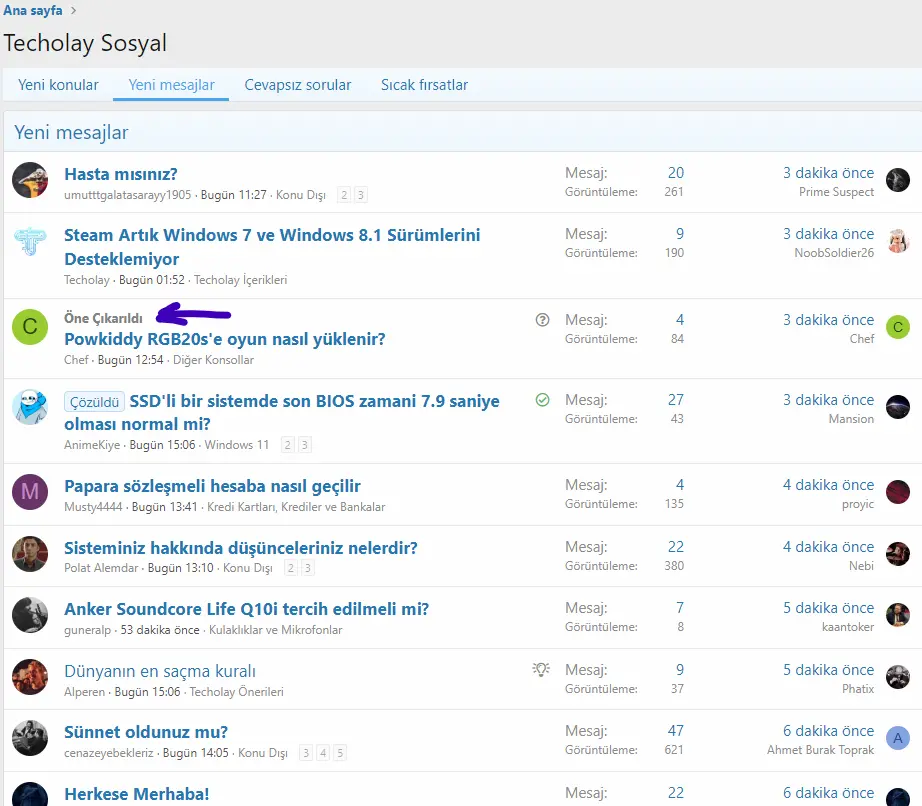Viewport: 922px width, 806px height.
Task: Open umutttgalatasarayy1905 avatar in Hasta mısınız? row
Action: tap(30, 180)
